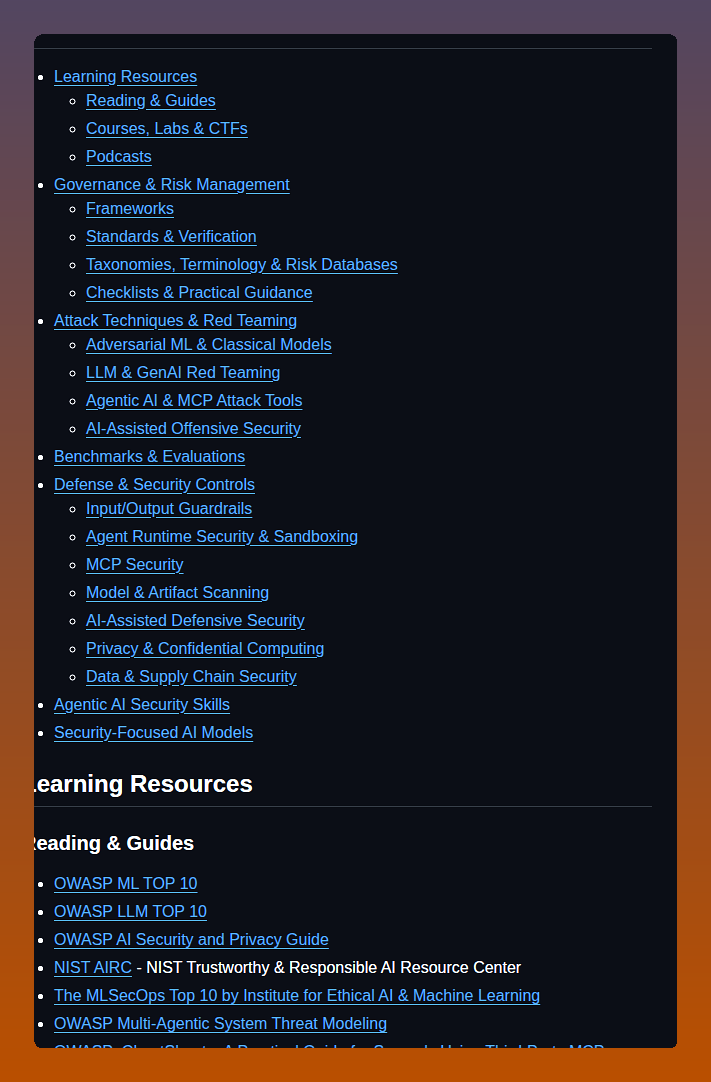Follow the MCP Security link
The image size is (711, 1082).
click(x=135, y=565)
